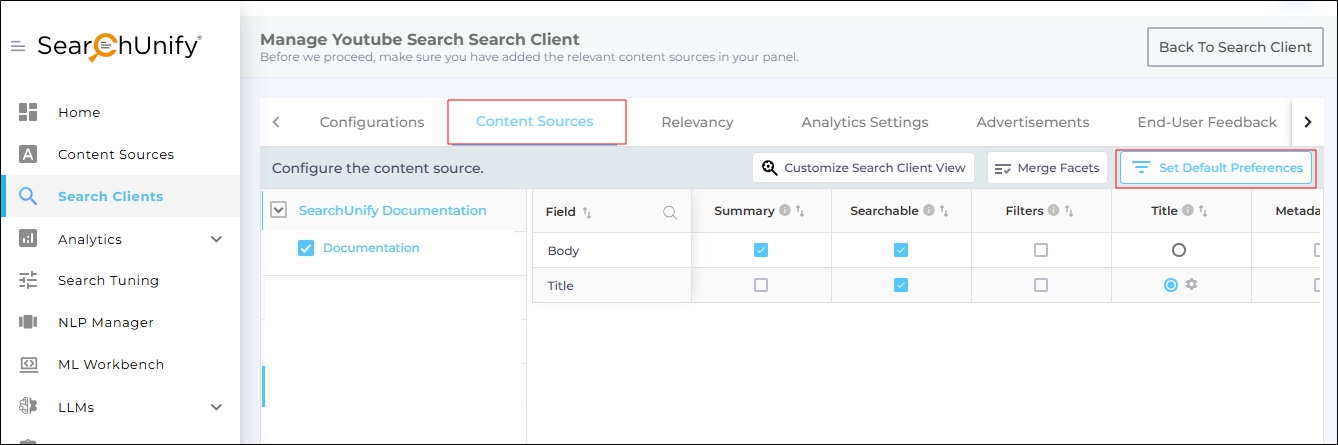Sort by the Searchable column arrows

(943, 211)
